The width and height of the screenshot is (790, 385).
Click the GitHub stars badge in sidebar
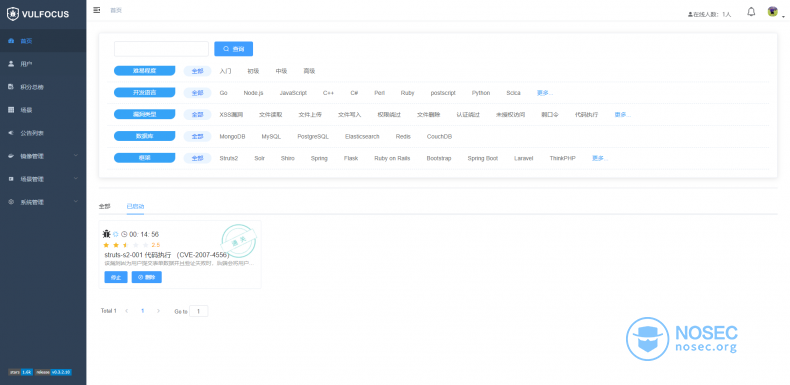tap(21, 372)
